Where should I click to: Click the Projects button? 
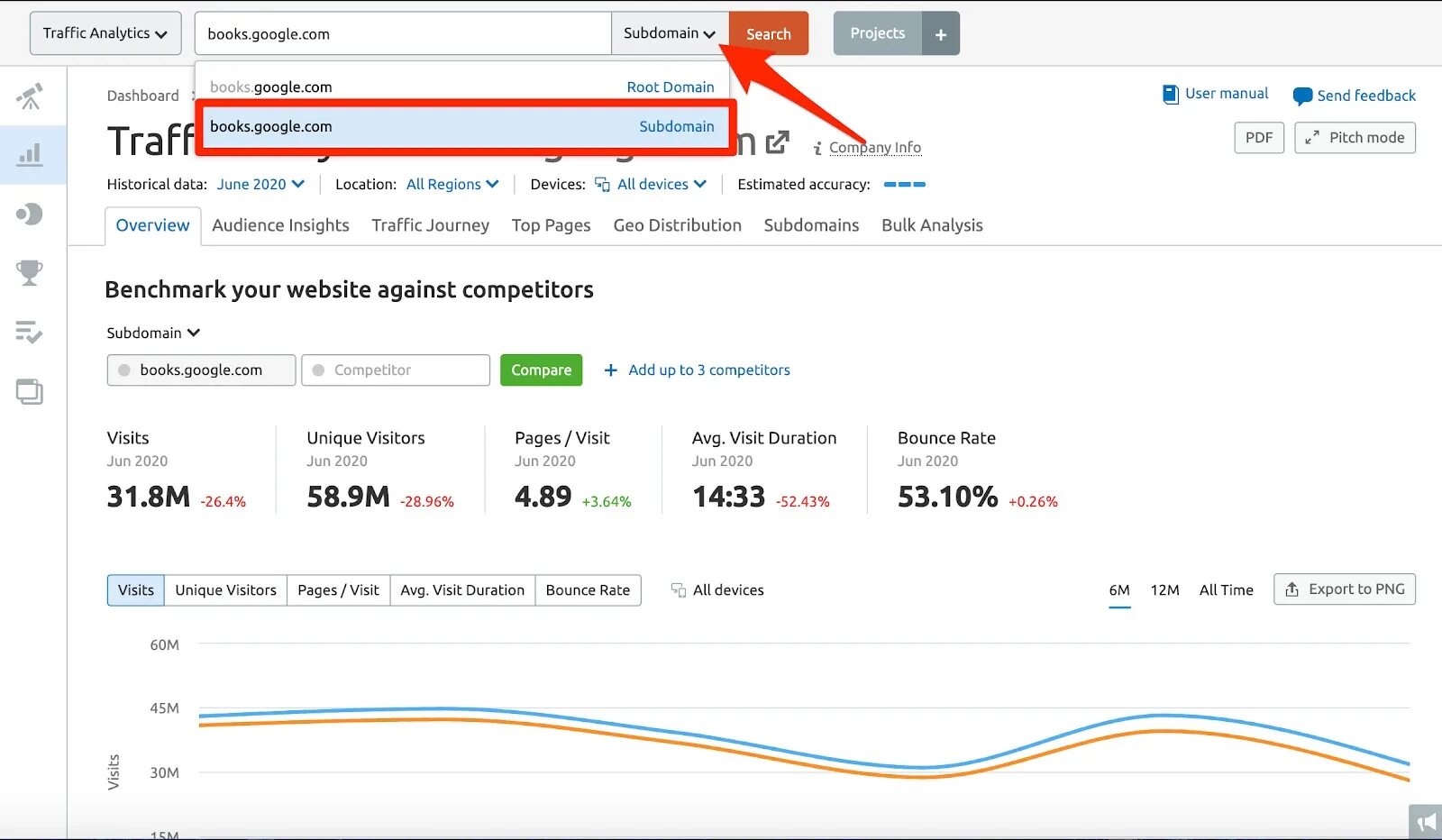[878, 33]
